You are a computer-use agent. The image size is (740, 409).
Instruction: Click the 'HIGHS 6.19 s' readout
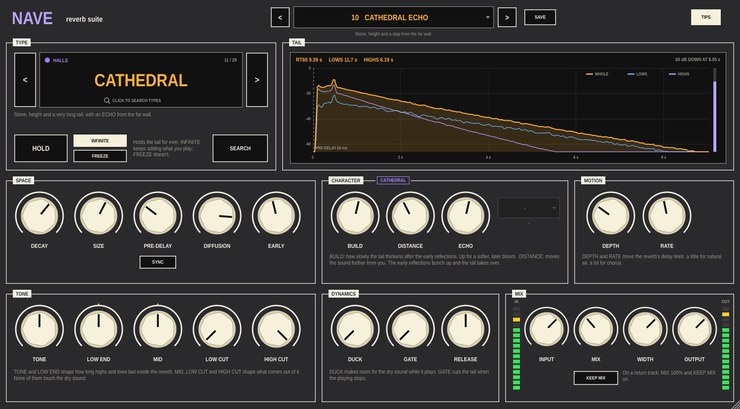(x=378, y=60)
